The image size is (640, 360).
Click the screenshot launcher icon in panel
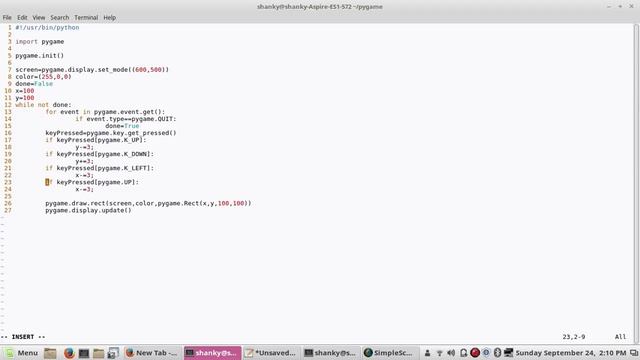pos(113,353)
